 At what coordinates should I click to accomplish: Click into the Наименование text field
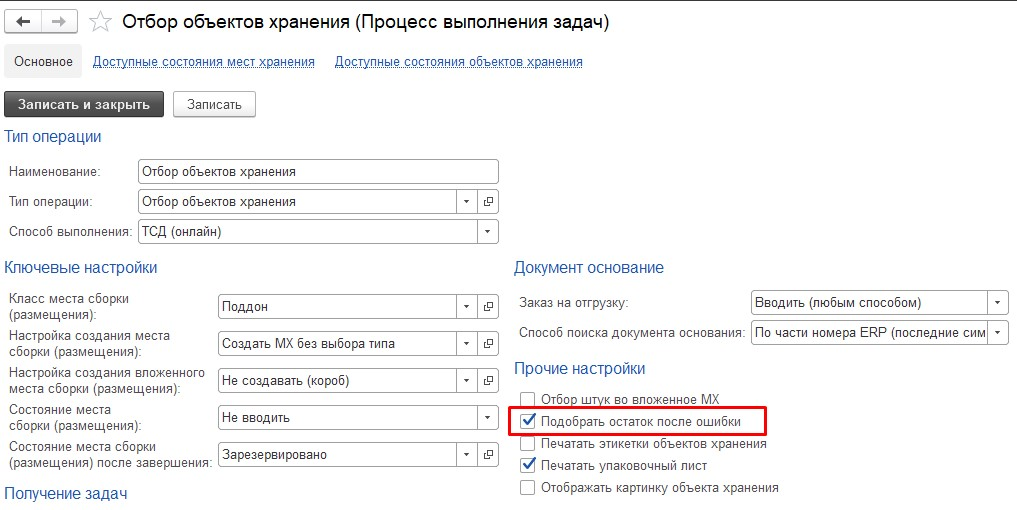point(317,171)
